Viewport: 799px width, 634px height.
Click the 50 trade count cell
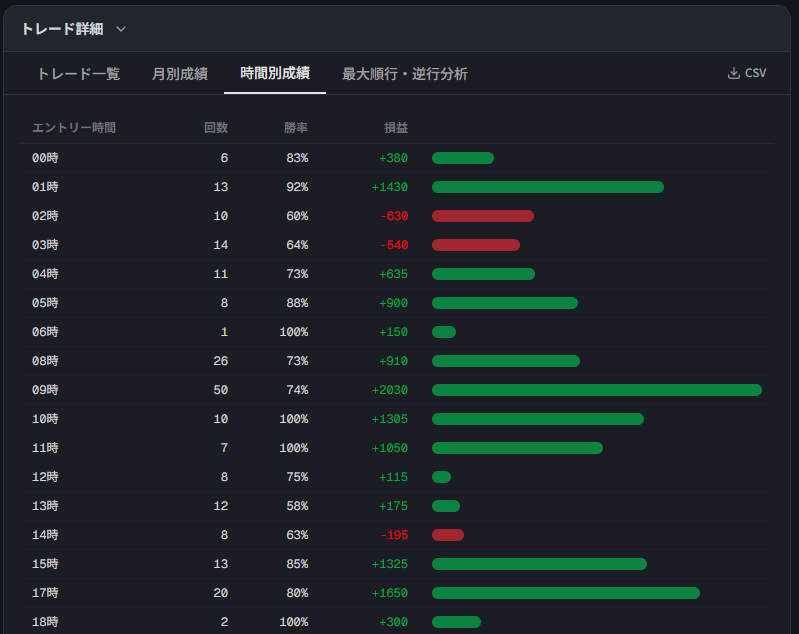pyautogui.click(x=221, y=390)
